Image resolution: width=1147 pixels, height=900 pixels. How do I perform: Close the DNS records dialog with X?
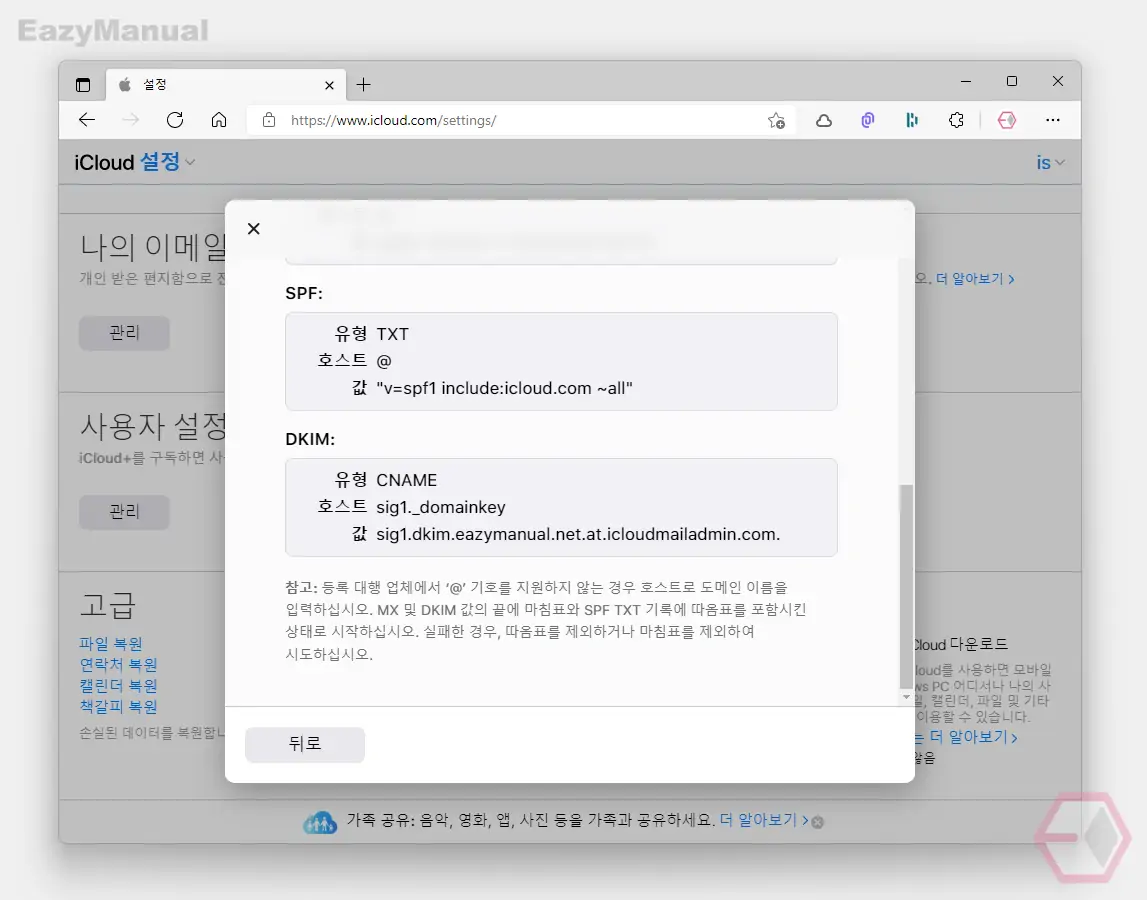click(x=253, y=229)
